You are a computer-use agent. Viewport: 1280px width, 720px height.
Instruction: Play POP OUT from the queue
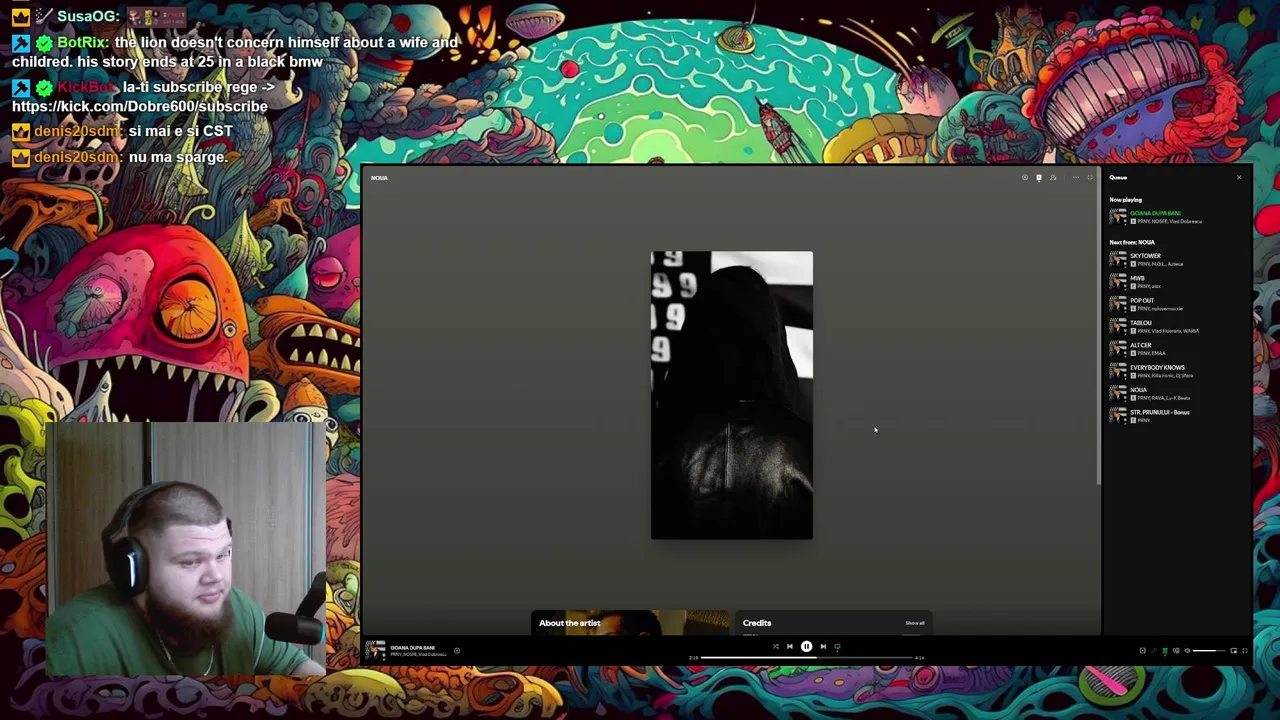point(1178,304)
